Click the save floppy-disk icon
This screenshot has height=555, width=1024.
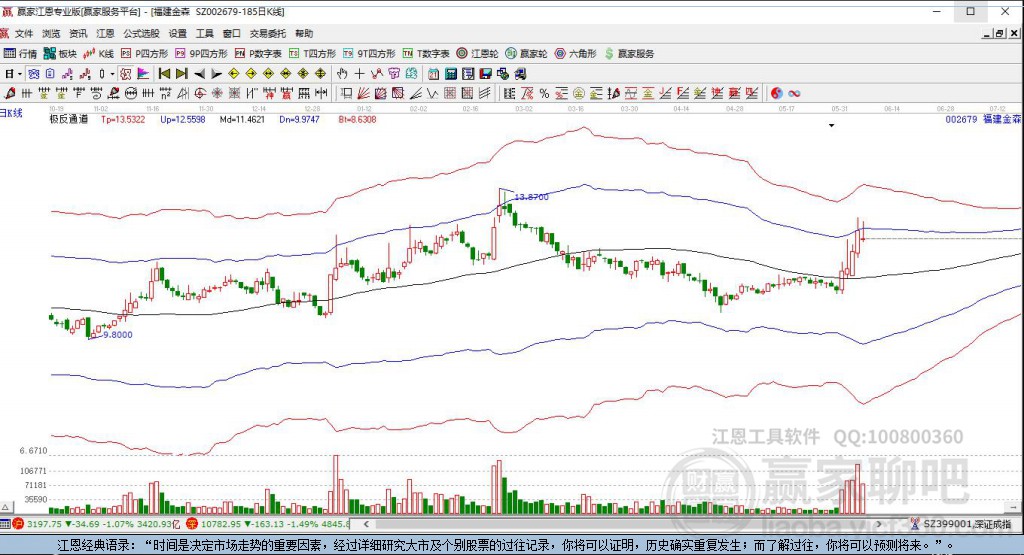(485, 74)
